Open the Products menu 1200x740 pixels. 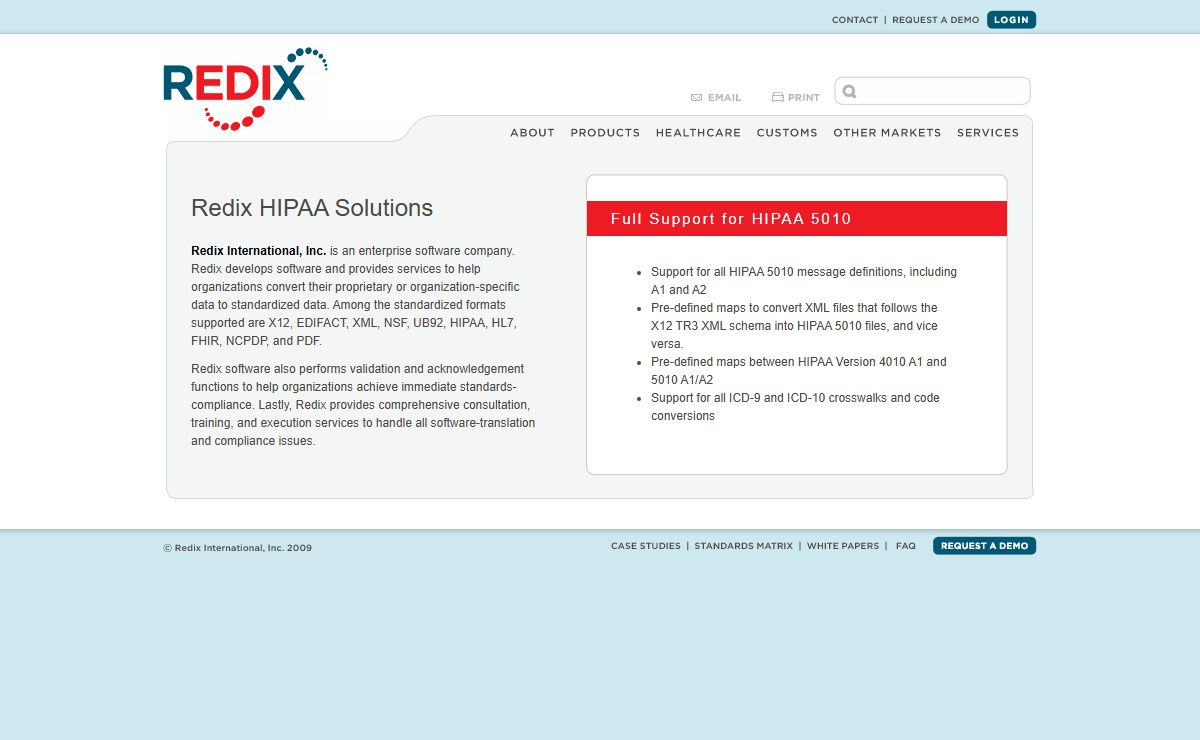605,132
